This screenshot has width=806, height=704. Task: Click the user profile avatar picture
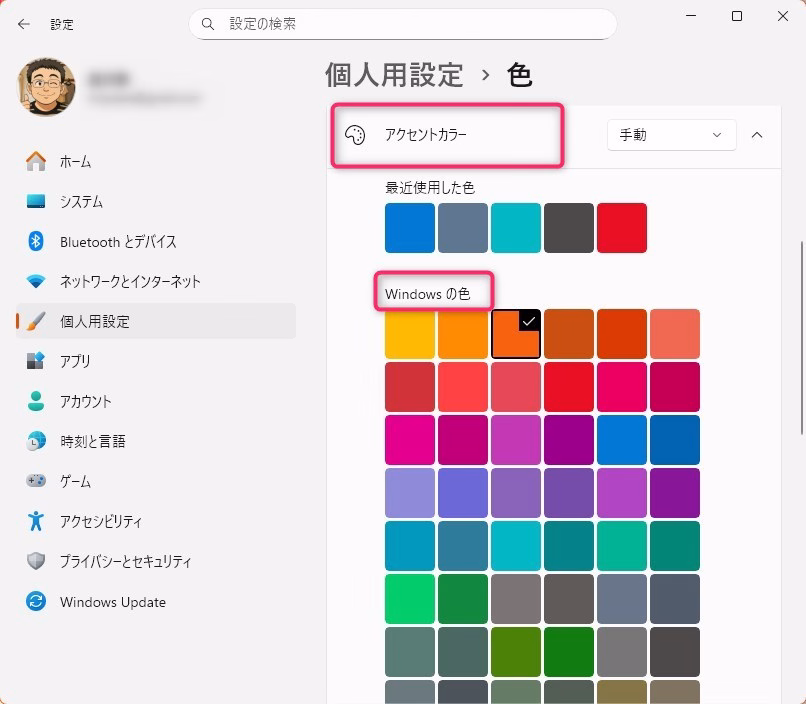coord(46,86)
